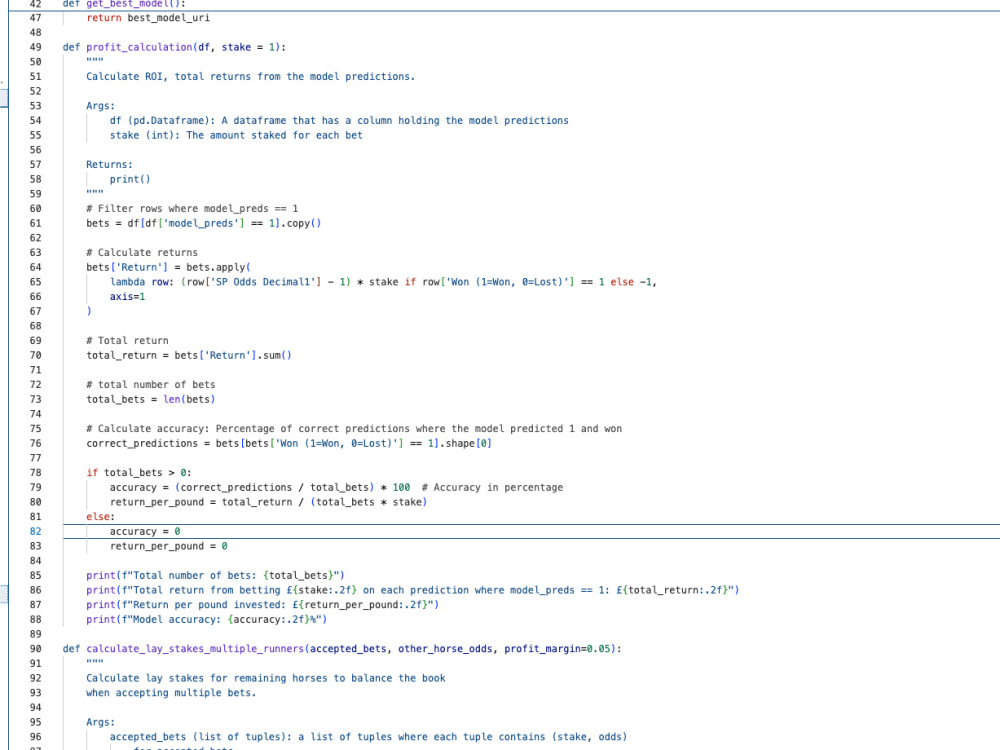Click line number 78 in the gutter

click(x=35, y=473)
